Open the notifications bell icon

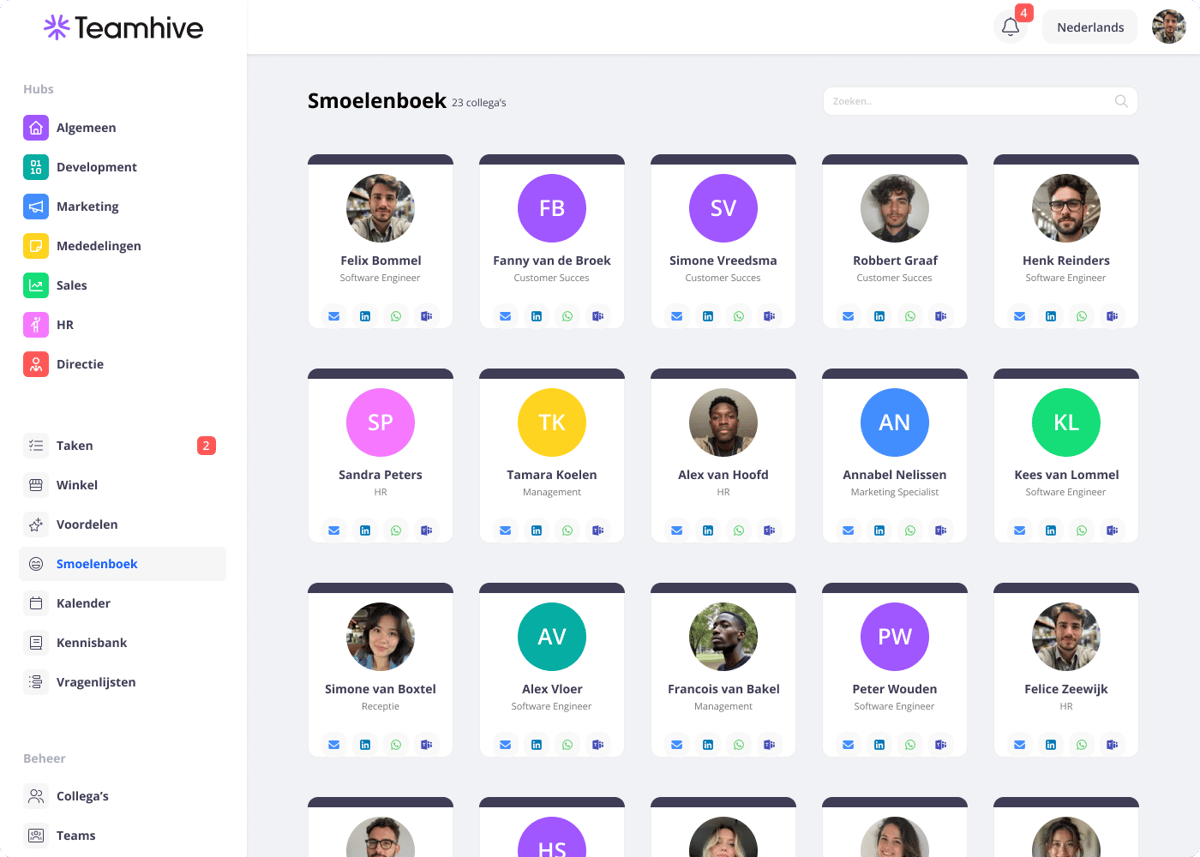(1010, 27)
